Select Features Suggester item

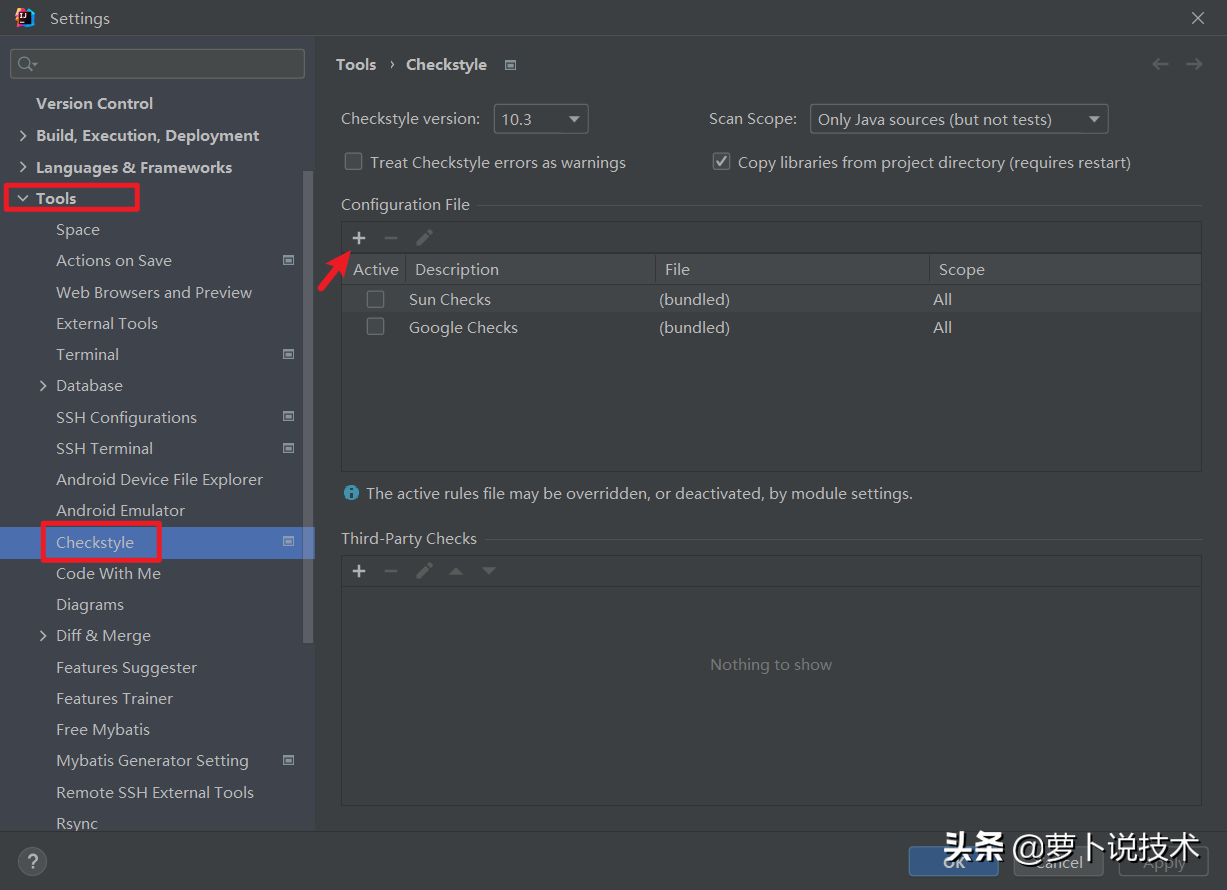126,667
